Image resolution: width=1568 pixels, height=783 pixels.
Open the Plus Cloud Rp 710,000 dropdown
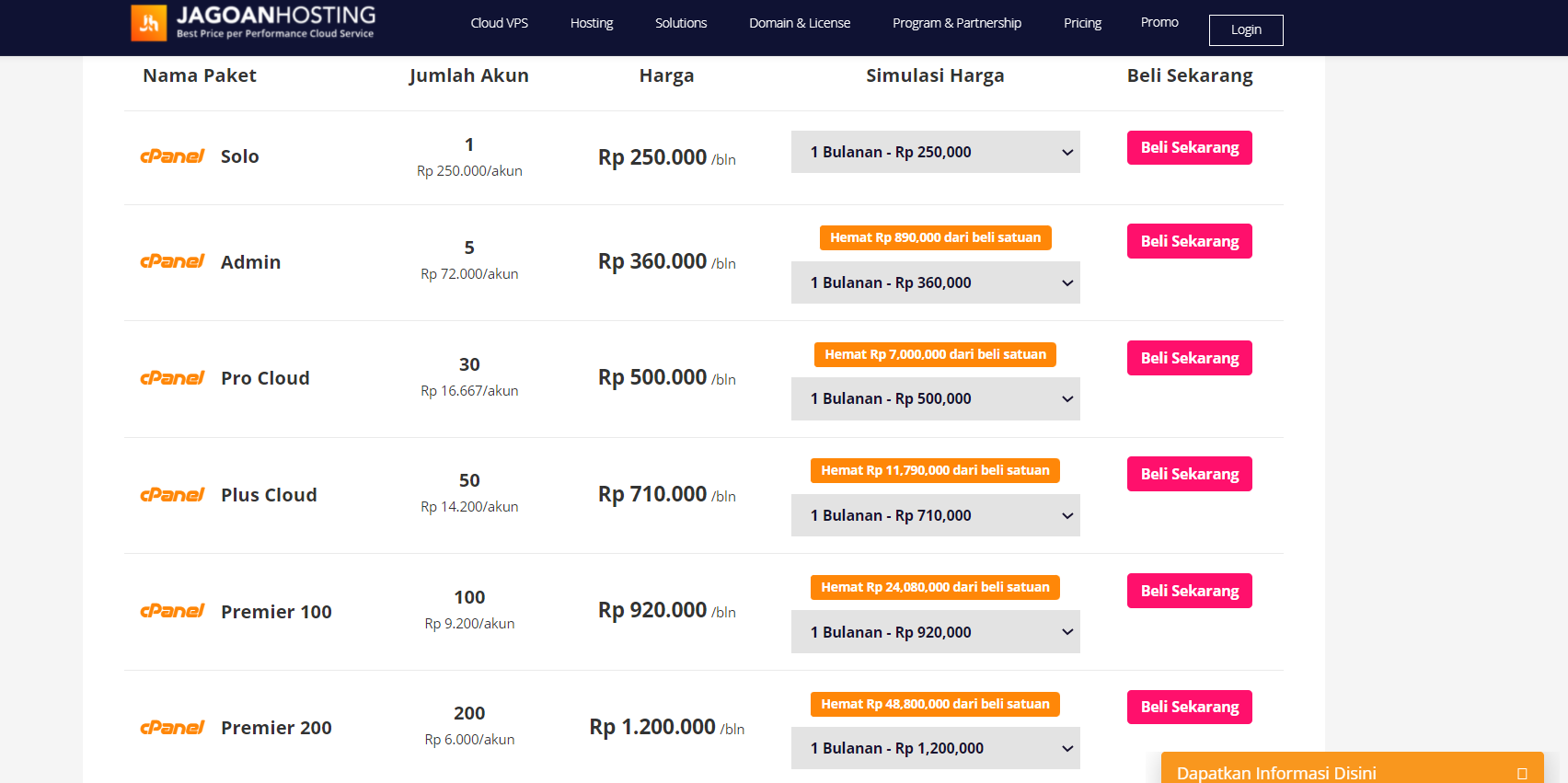coord(936,515)
